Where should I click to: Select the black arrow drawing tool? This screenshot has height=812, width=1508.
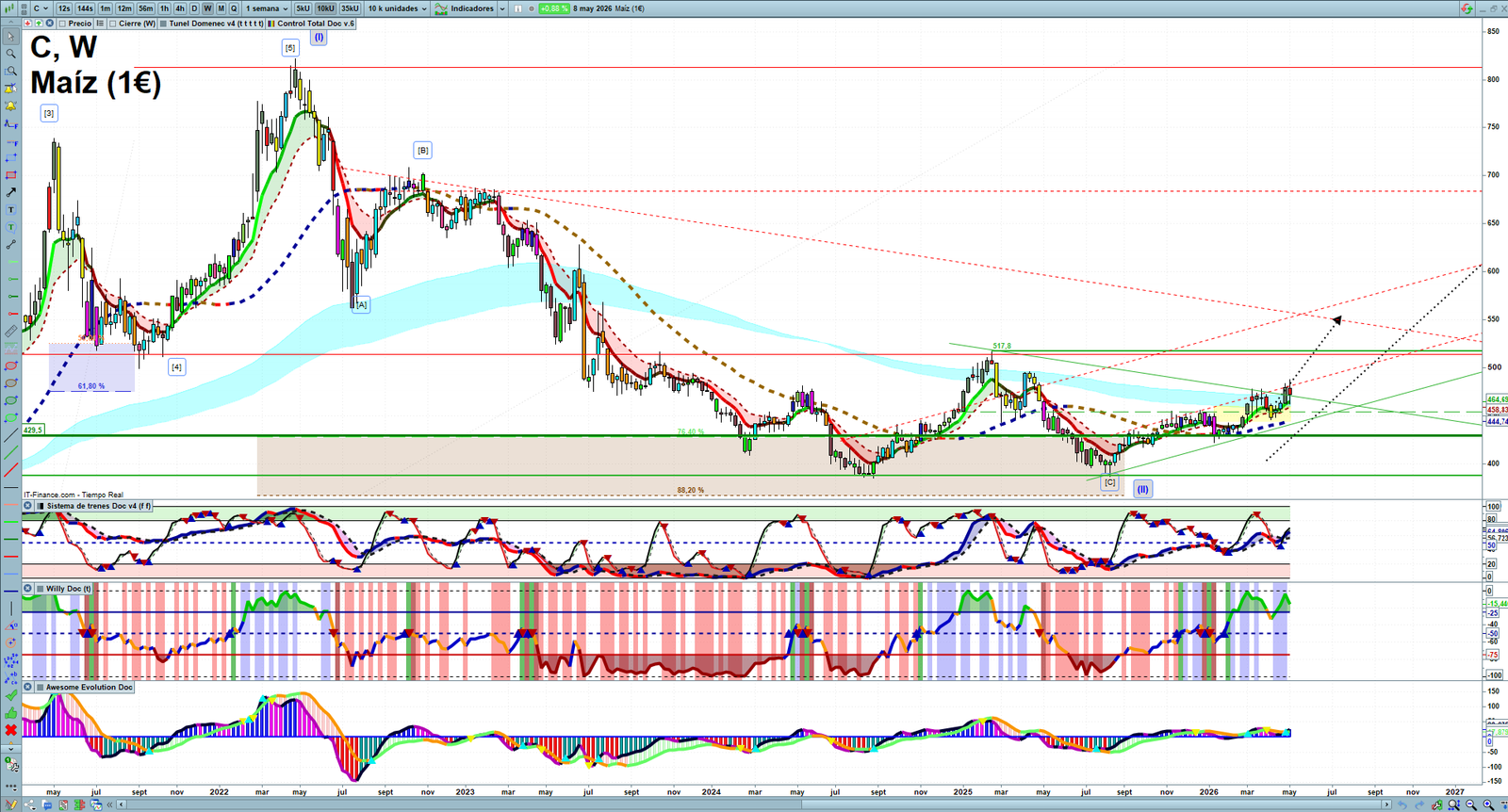tap(11, 192)
